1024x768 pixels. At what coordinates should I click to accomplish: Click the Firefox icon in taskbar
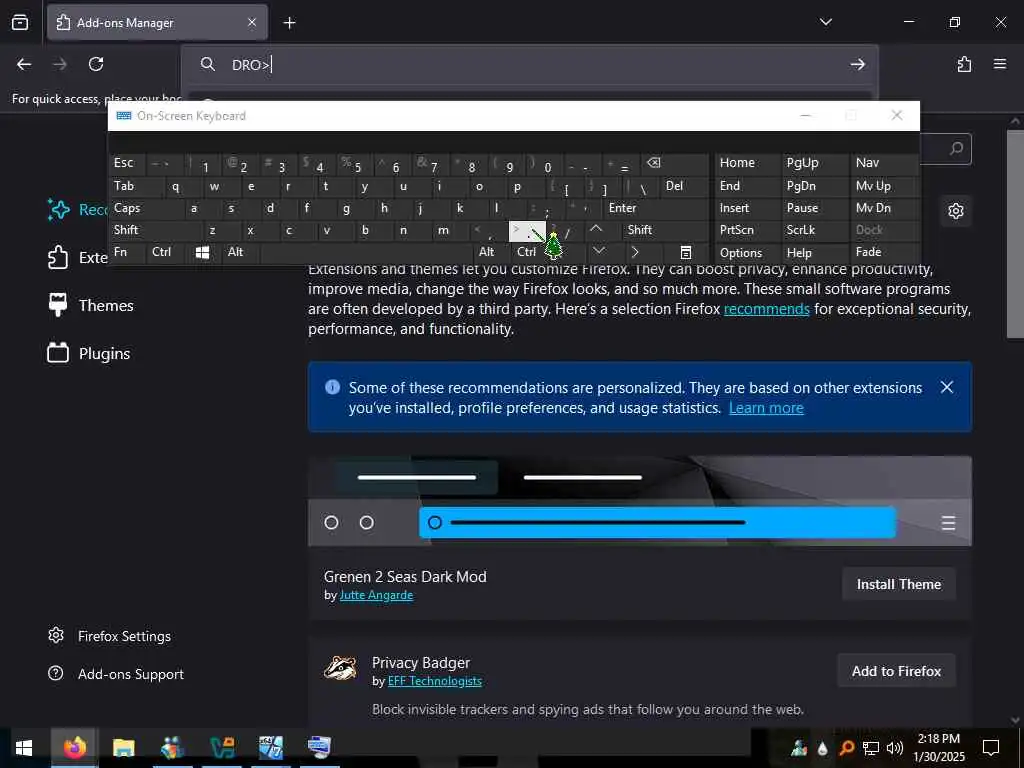(74, 747)
